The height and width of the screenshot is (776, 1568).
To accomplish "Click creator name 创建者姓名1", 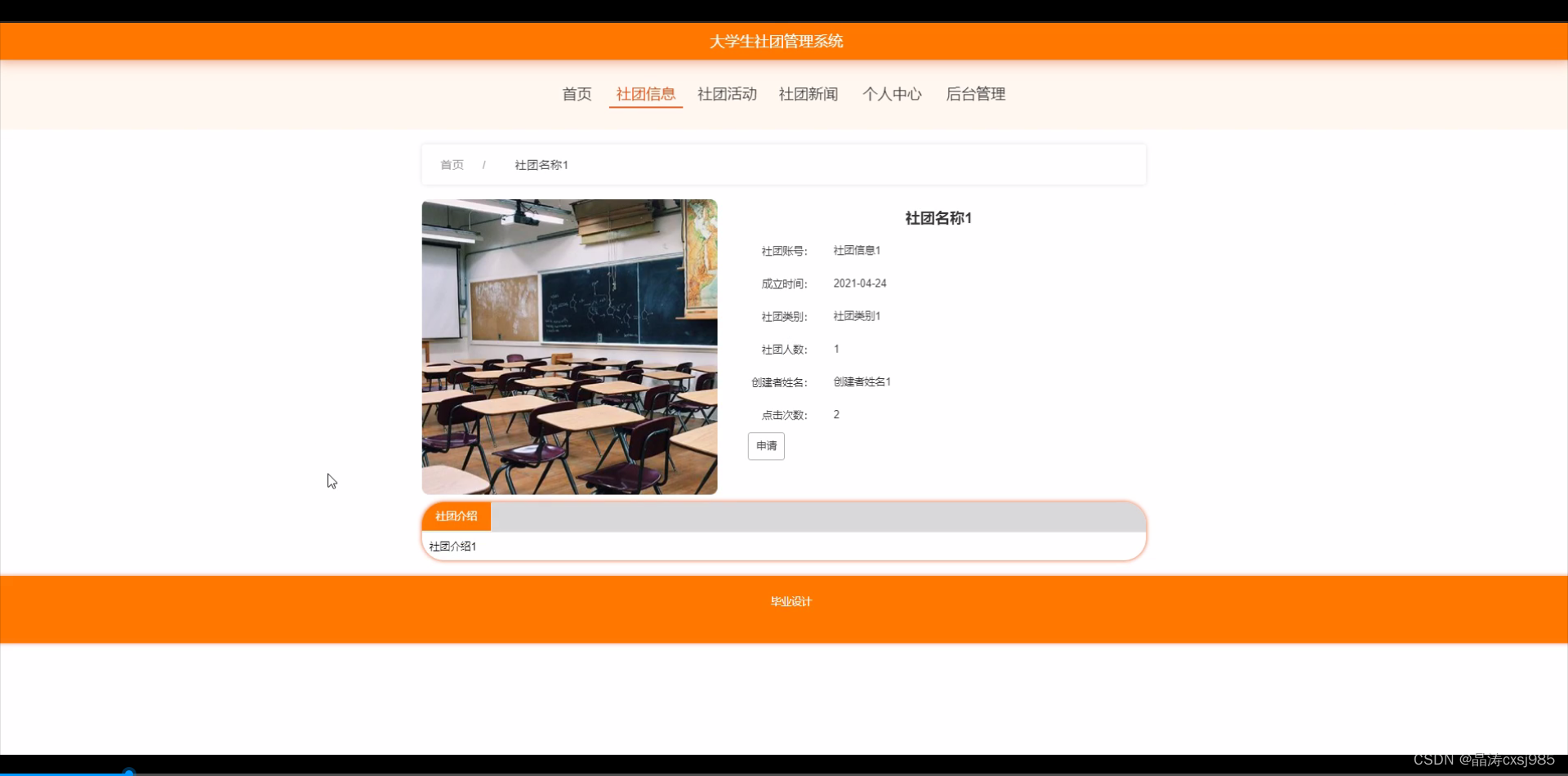I will point(862,381).
